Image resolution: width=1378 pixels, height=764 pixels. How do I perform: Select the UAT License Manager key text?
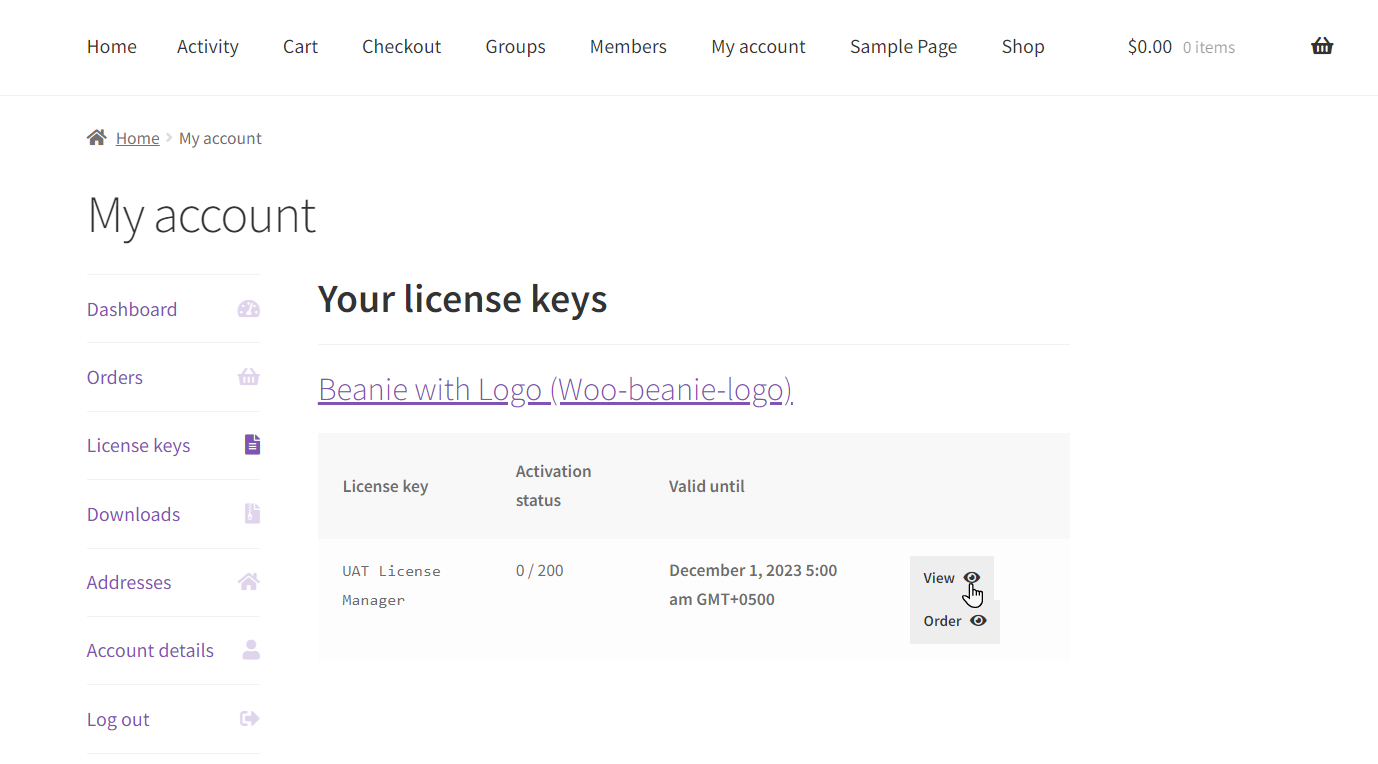click(391, 585)
